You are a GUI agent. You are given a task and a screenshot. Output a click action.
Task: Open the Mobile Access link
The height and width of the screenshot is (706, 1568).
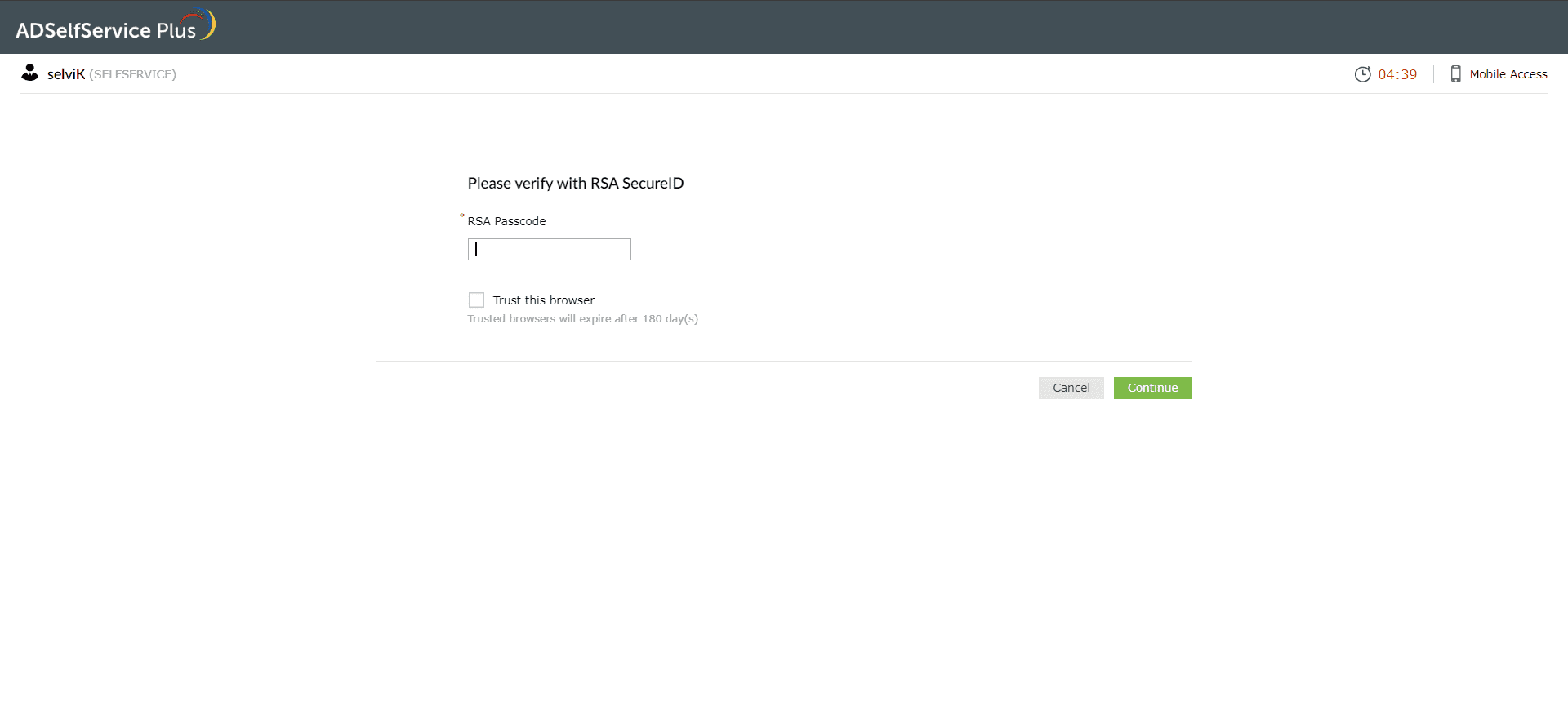1508,74
